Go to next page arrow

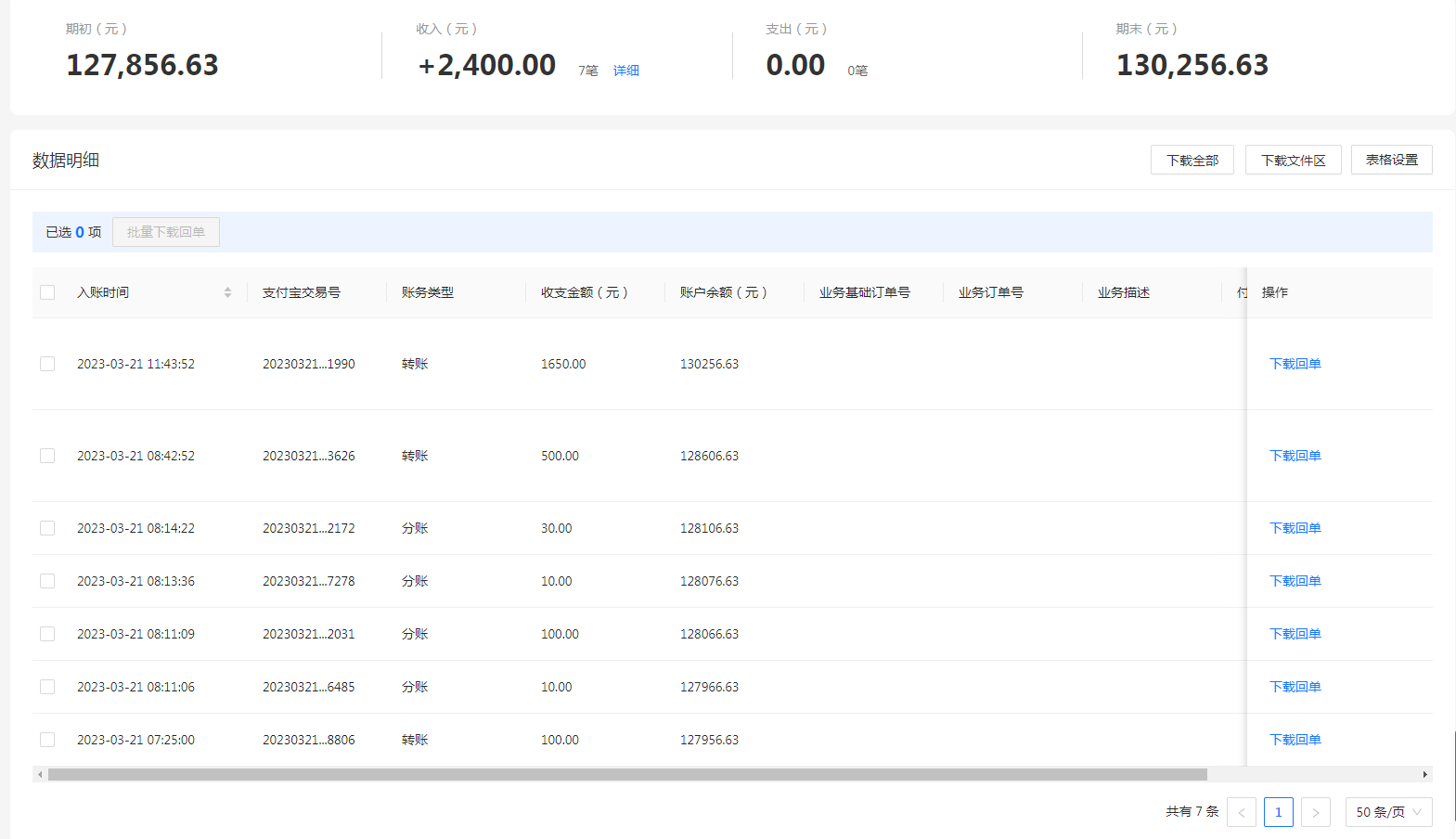coord(1315,812)
